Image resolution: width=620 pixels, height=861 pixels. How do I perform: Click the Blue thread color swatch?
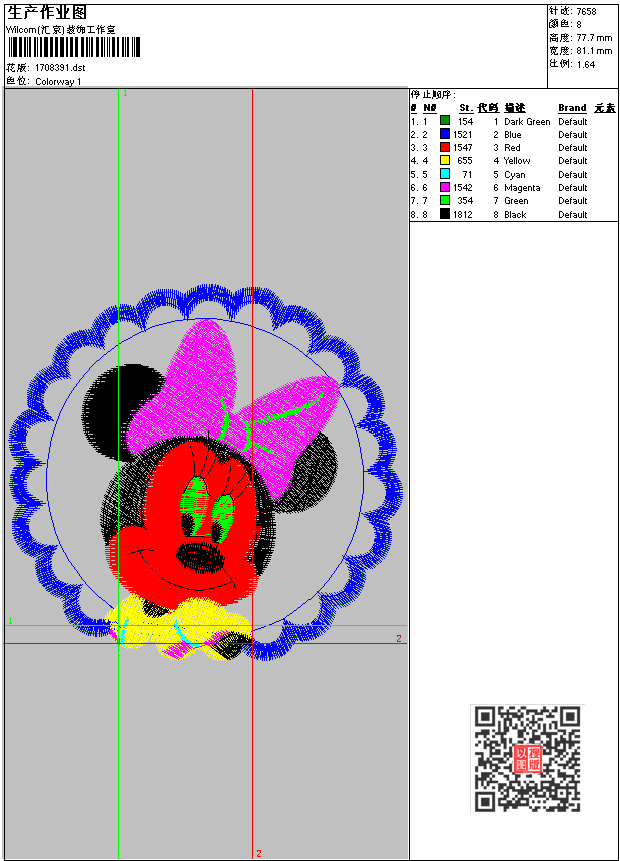445,133
